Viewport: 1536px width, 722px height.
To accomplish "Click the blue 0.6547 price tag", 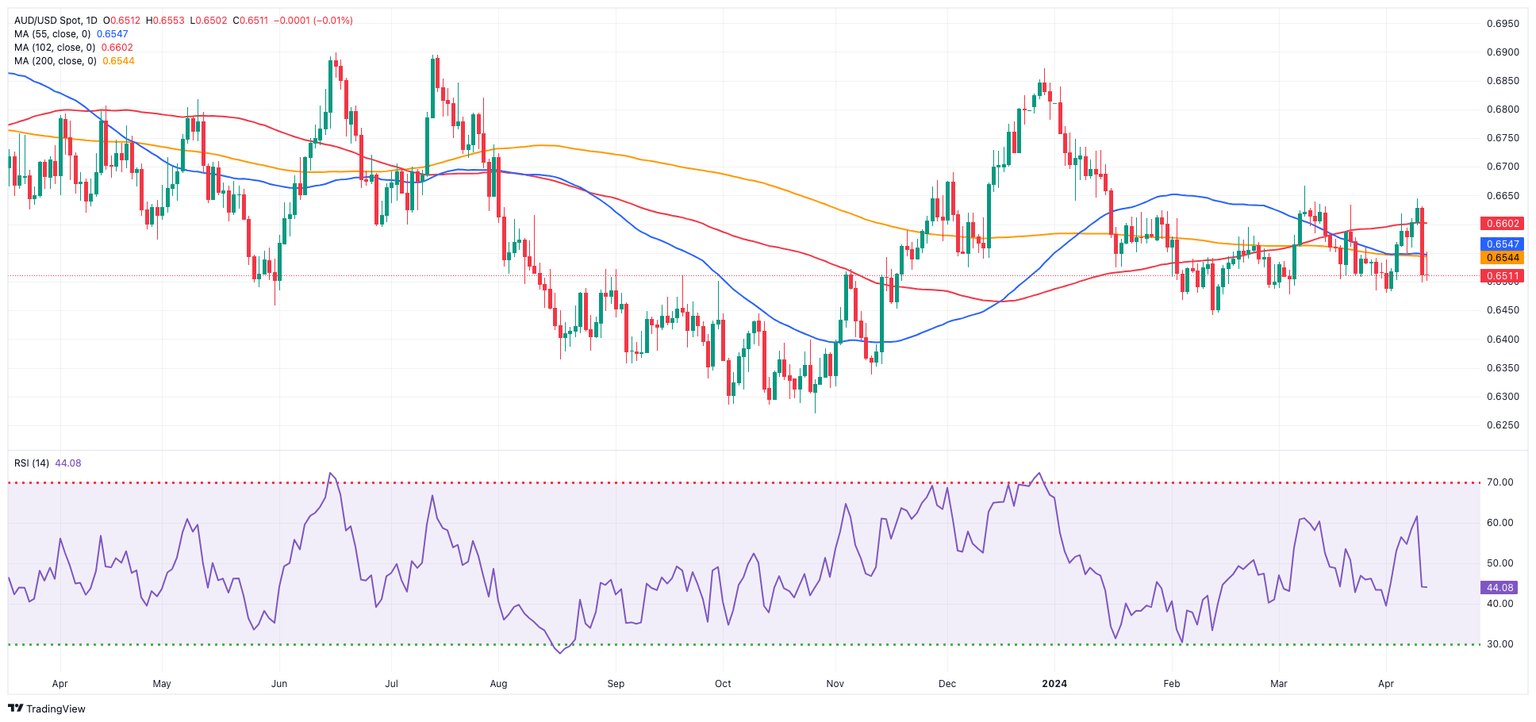I will click(1501, 244).
